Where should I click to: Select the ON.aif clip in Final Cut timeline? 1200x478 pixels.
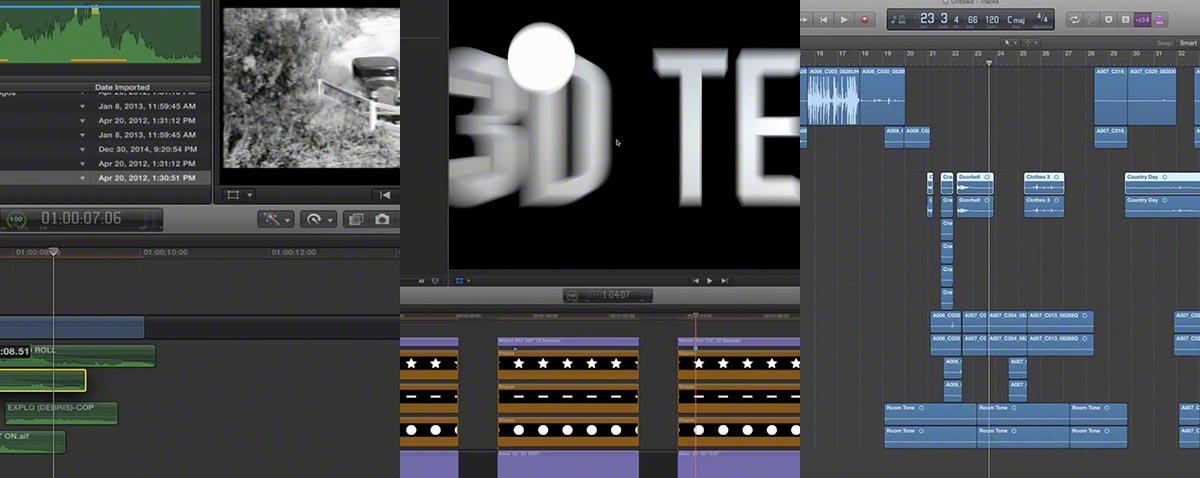pos(32,441)
